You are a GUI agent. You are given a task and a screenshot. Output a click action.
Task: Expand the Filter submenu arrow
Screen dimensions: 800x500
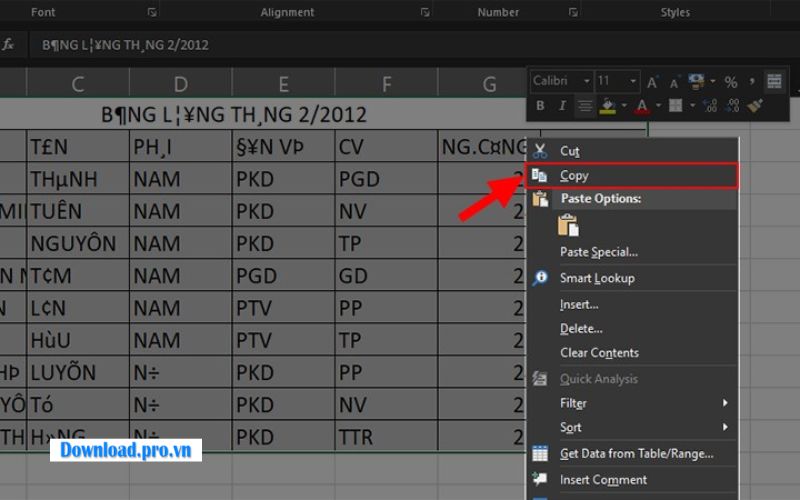(x=725, y=403)
